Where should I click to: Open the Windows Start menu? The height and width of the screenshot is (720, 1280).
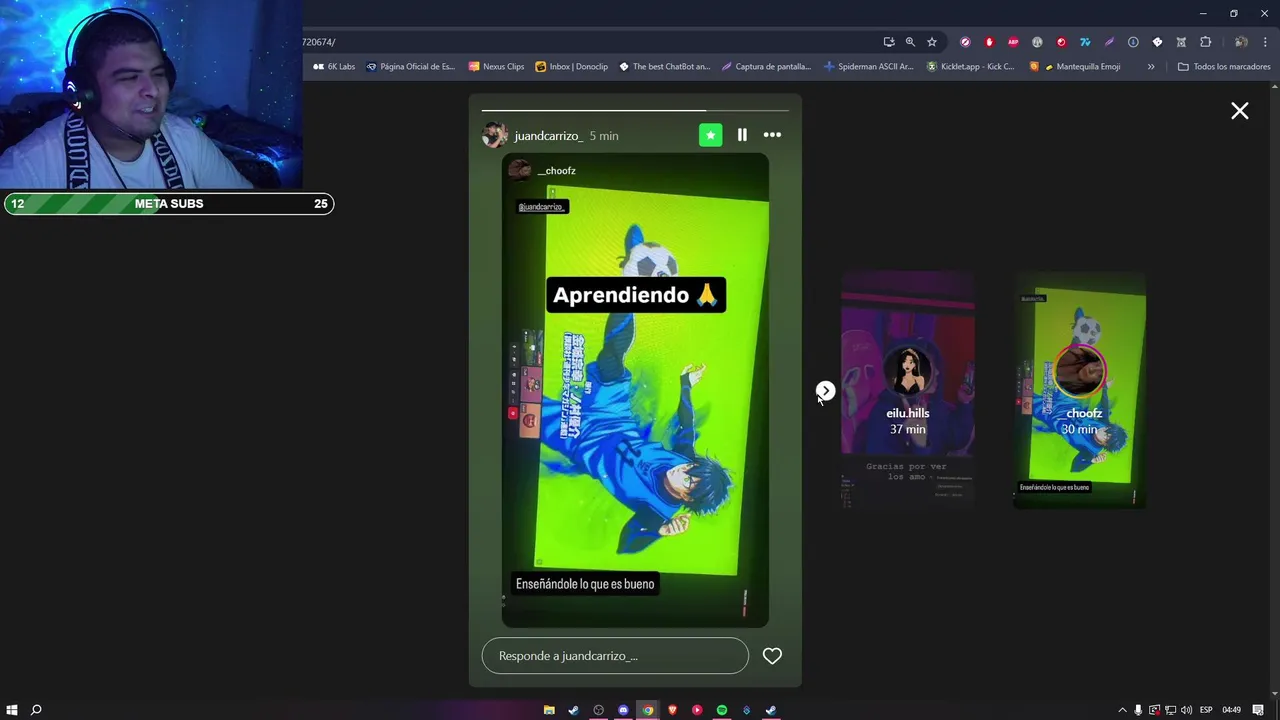12,710
